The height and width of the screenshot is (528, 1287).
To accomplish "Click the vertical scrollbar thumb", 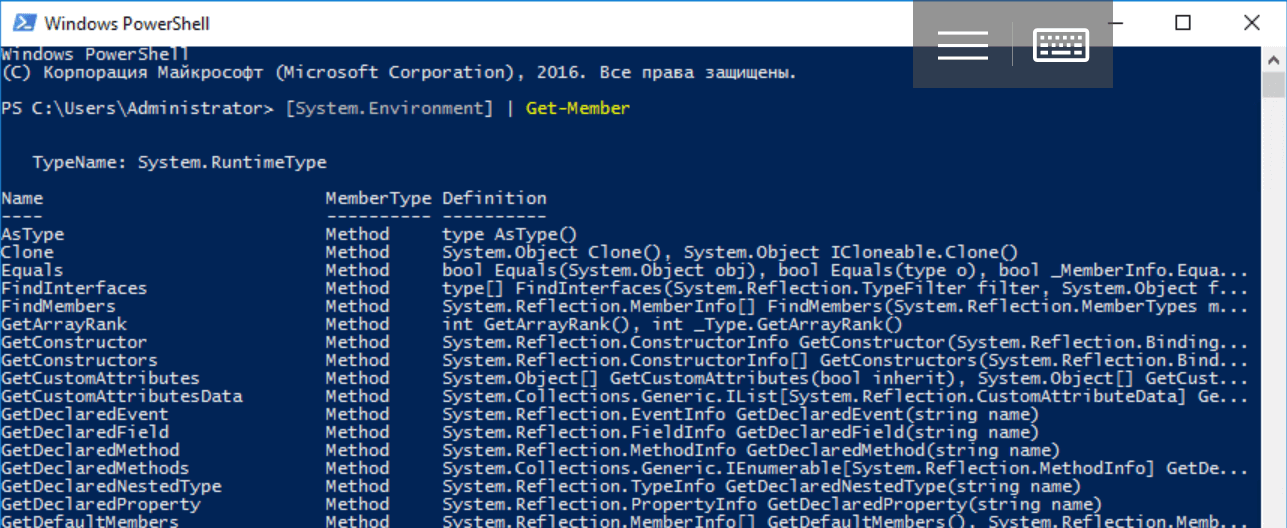I will click(x=1274, y=84).
